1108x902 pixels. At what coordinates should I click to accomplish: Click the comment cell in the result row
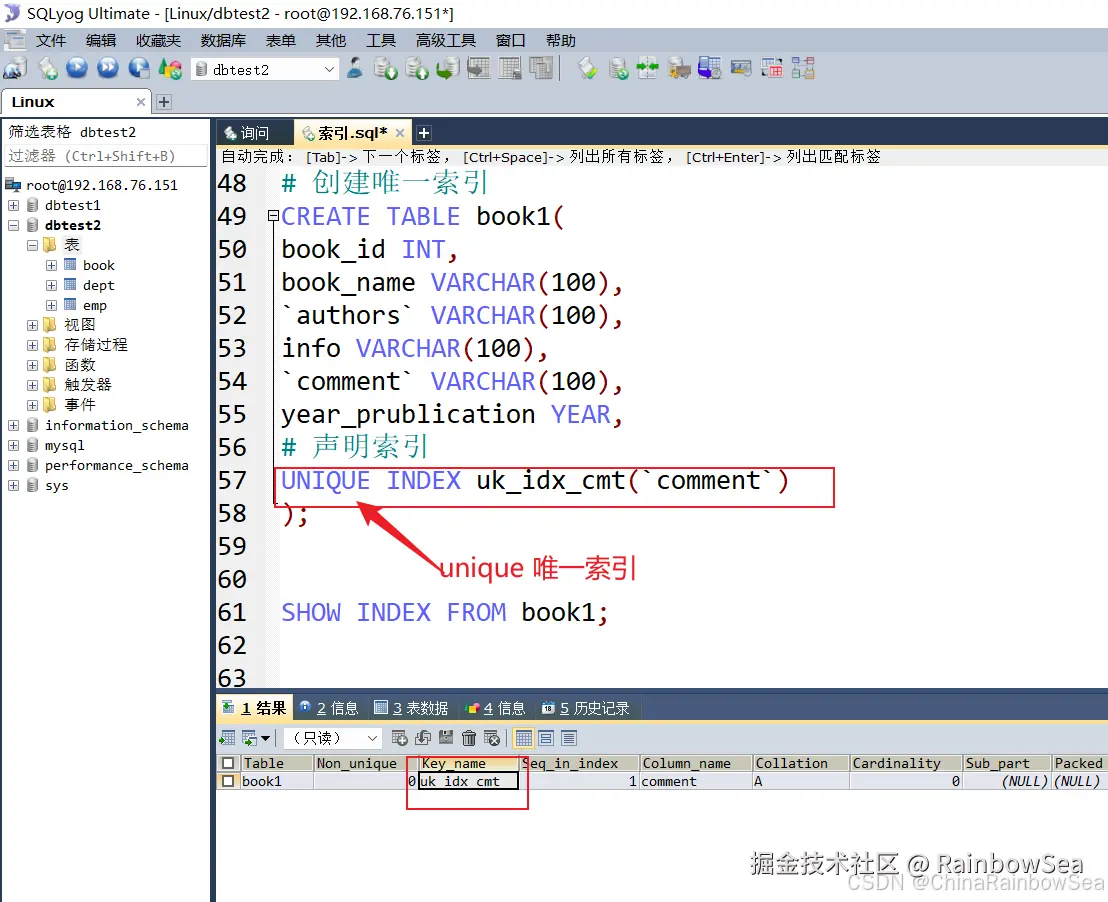pos(696,781)
